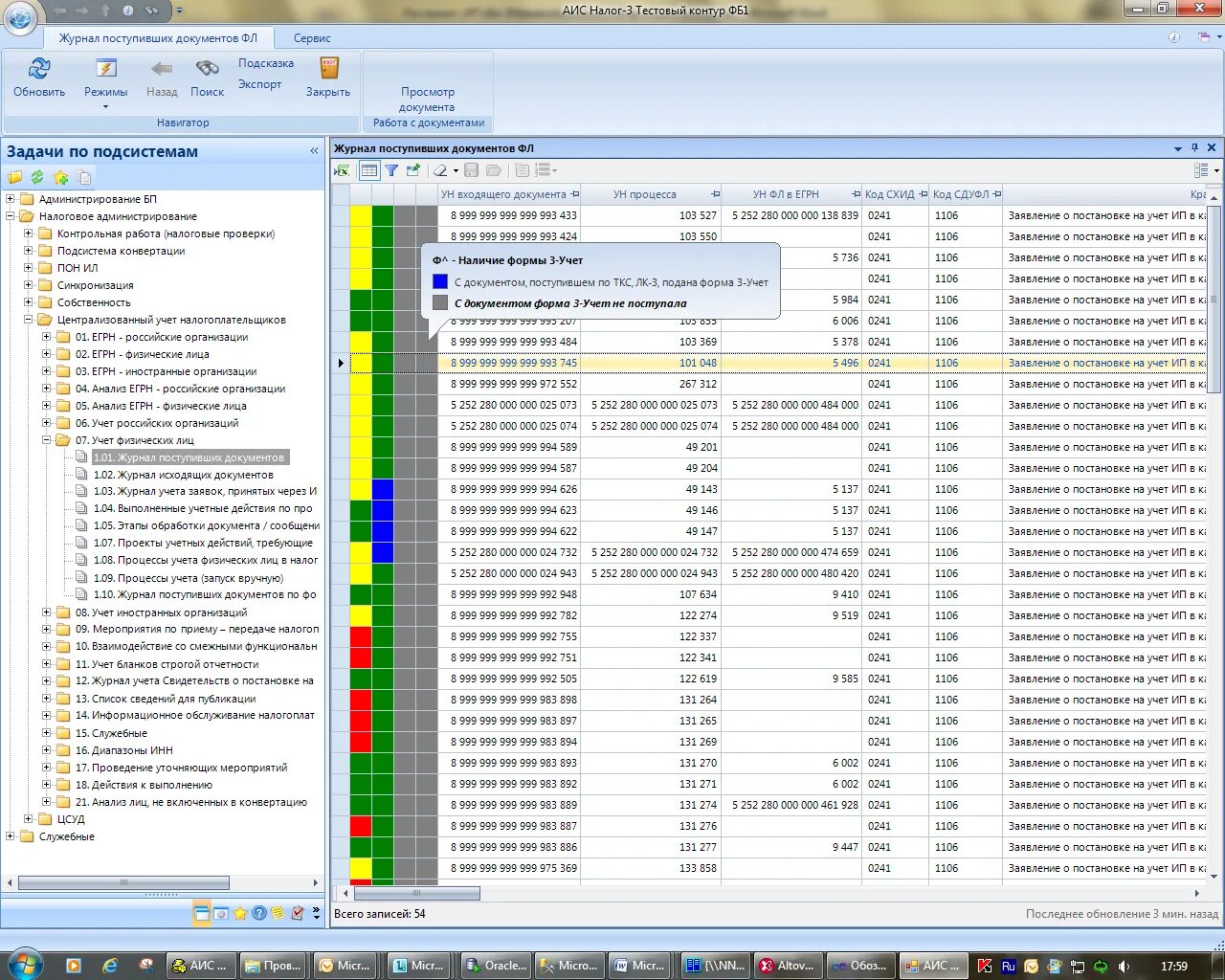Select the Журнал поступивших документов ФЛ ribbon tab
1225x980 pixels.
158,38
